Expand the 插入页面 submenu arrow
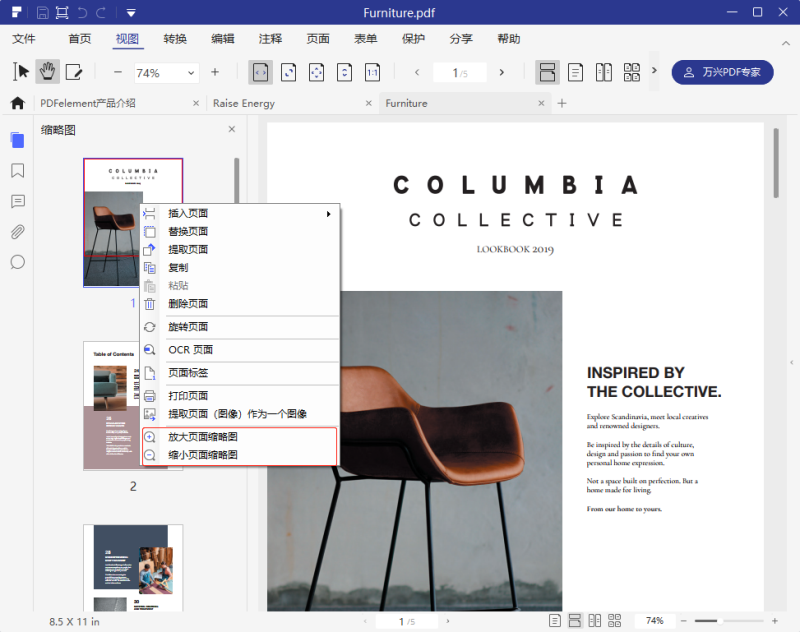 point(329,214)
